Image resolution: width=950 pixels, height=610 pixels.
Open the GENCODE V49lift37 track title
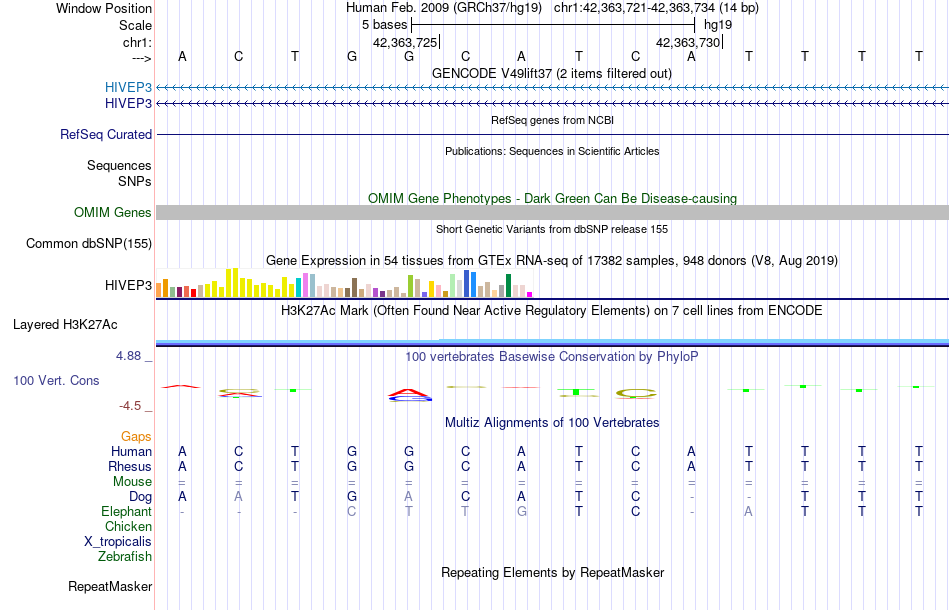tap(551, 73)
